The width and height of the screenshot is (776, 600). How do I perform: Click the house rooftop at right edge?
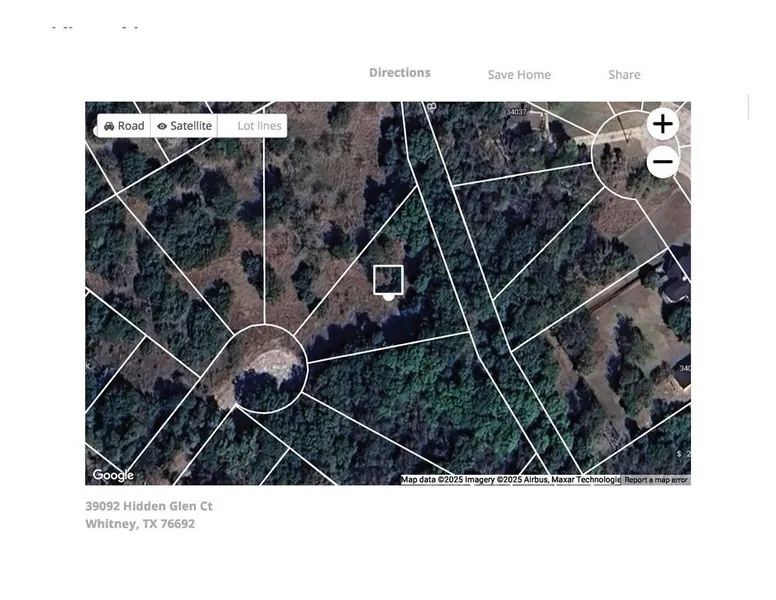pyautogui.click(x=676, y=289)
